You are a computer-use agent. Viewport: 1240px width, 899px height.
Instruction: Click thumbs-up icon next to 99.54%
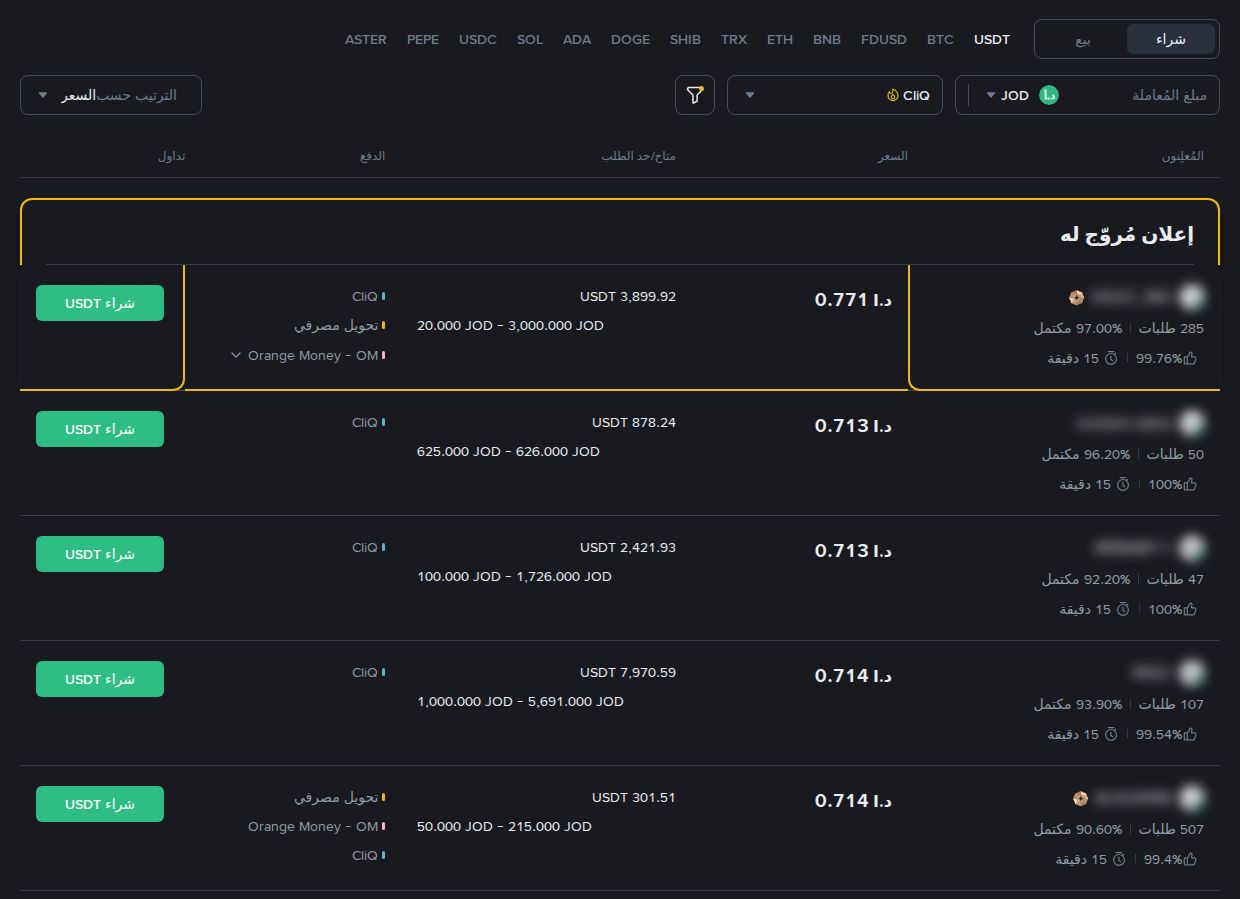click(x=1190, y=734)
